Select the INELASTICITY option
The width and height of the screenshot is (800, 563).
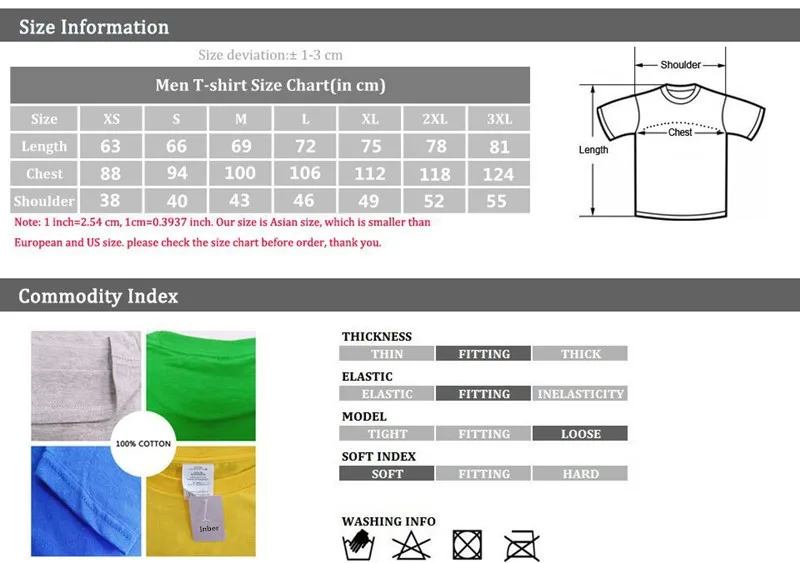pos(580,394)
